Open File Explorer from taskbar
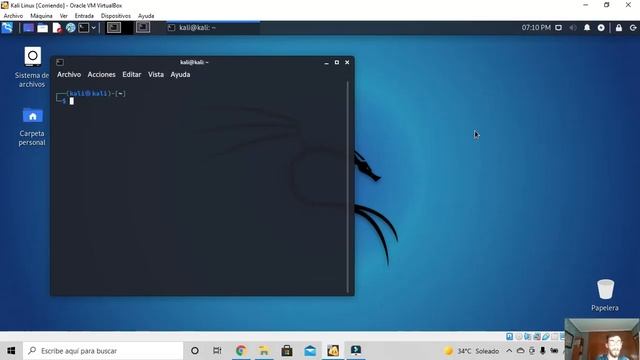 (x=264, y=351)
